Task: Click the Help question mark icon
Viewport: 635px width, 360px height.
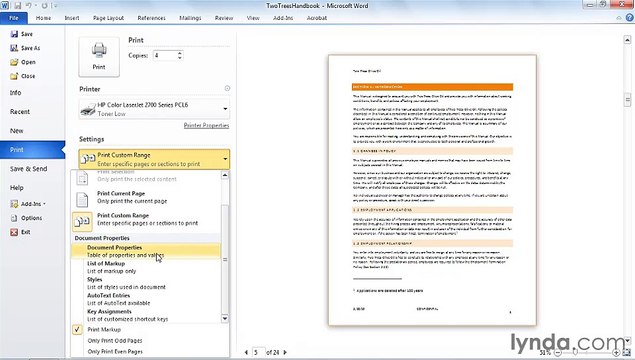Action: click(629, 17)
